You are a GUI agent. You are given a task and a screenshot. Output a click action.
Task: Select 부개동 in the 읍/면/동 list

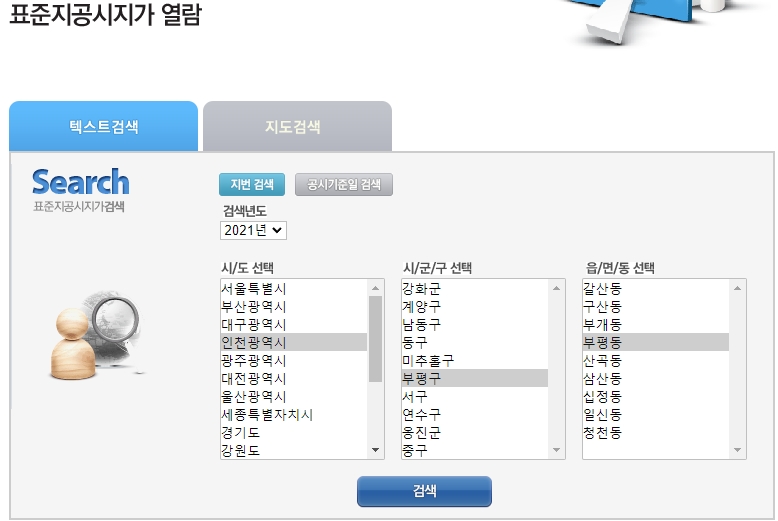pos(656,324)
